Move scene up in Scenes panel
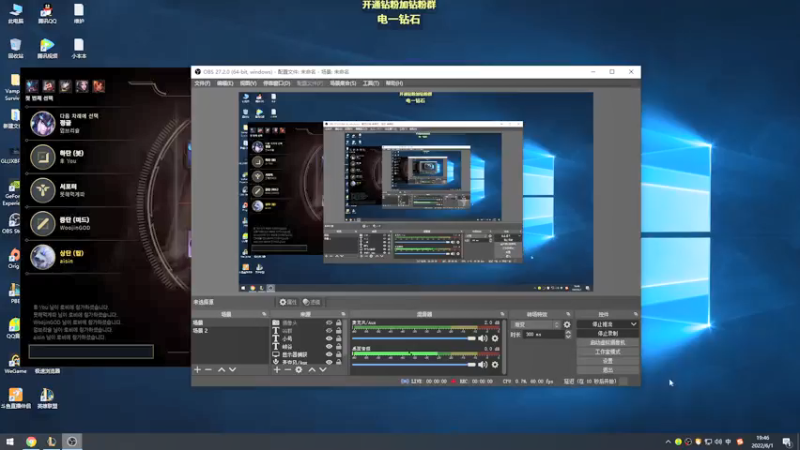Image resolution: width=800 pixels, height=450 pixels. coord(221,369)
